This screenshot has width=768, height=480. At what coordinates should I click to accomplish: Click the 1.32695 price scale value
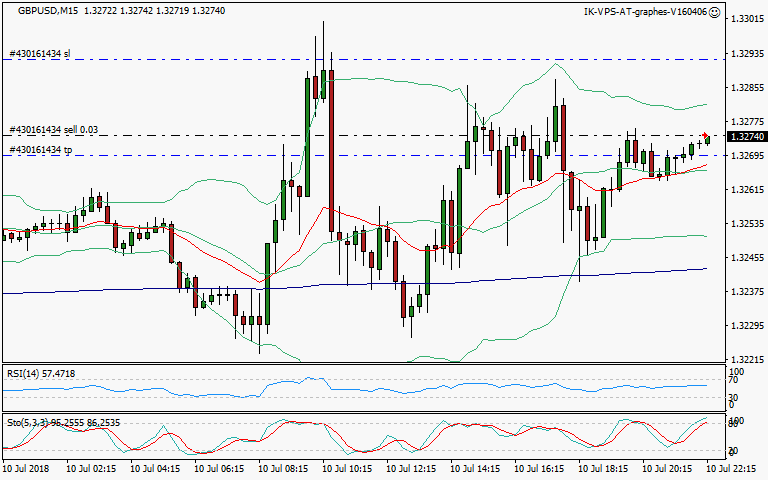point(747,156)
